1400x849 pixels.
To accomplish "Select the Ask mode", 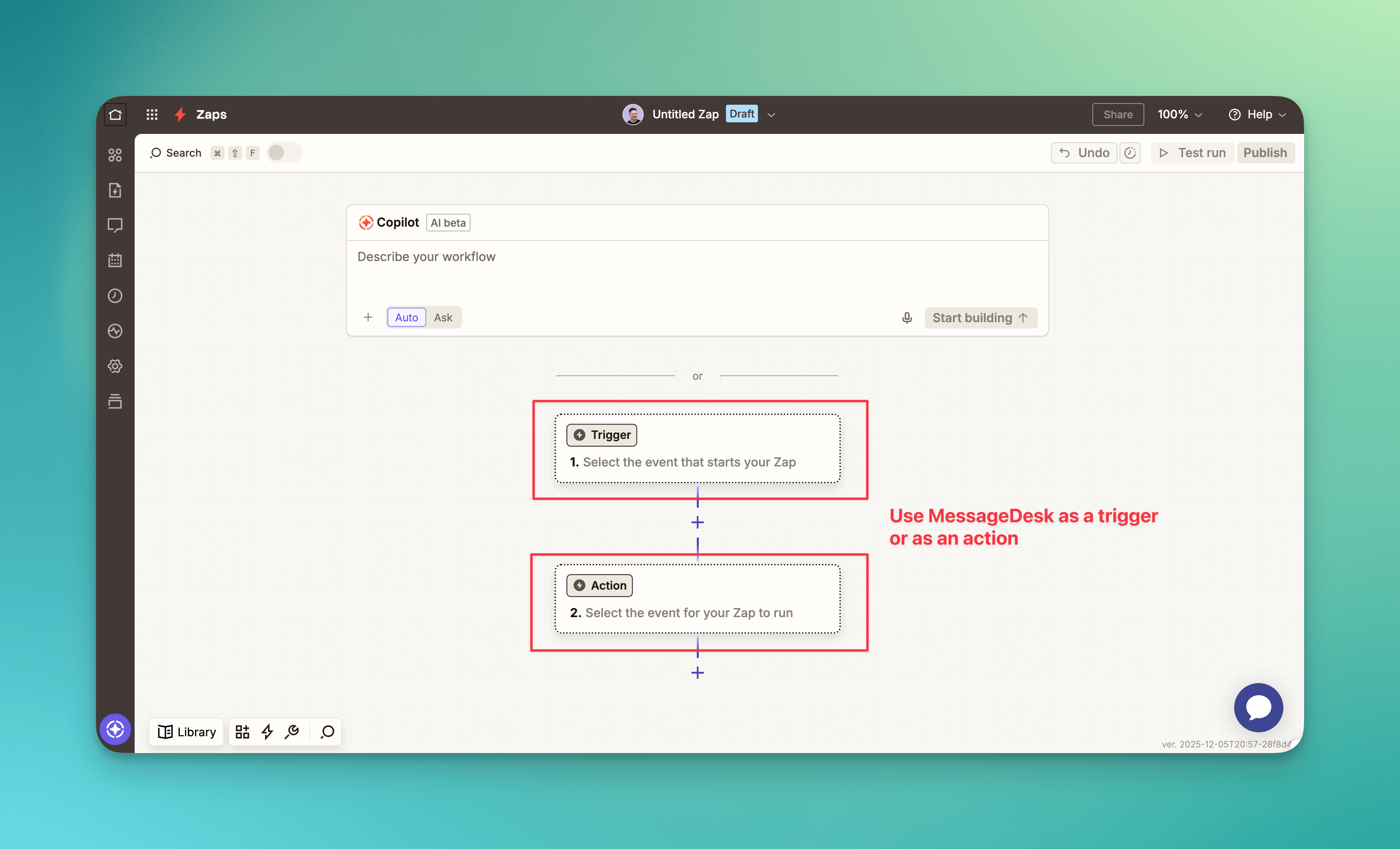I will pos(443,318).
